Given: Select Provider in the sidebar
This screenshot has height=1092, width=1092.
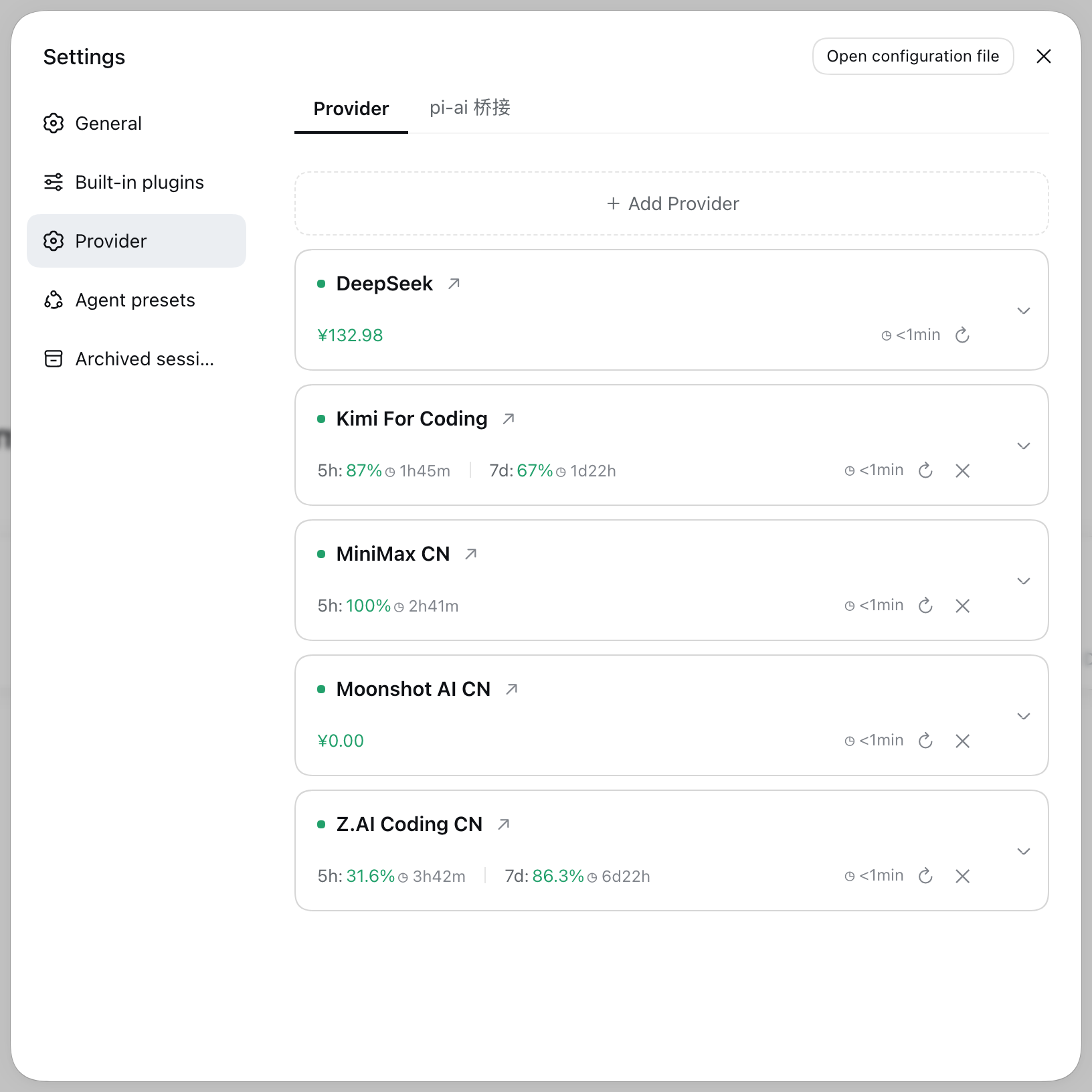Looking at the screenshot, I should 136,241.
